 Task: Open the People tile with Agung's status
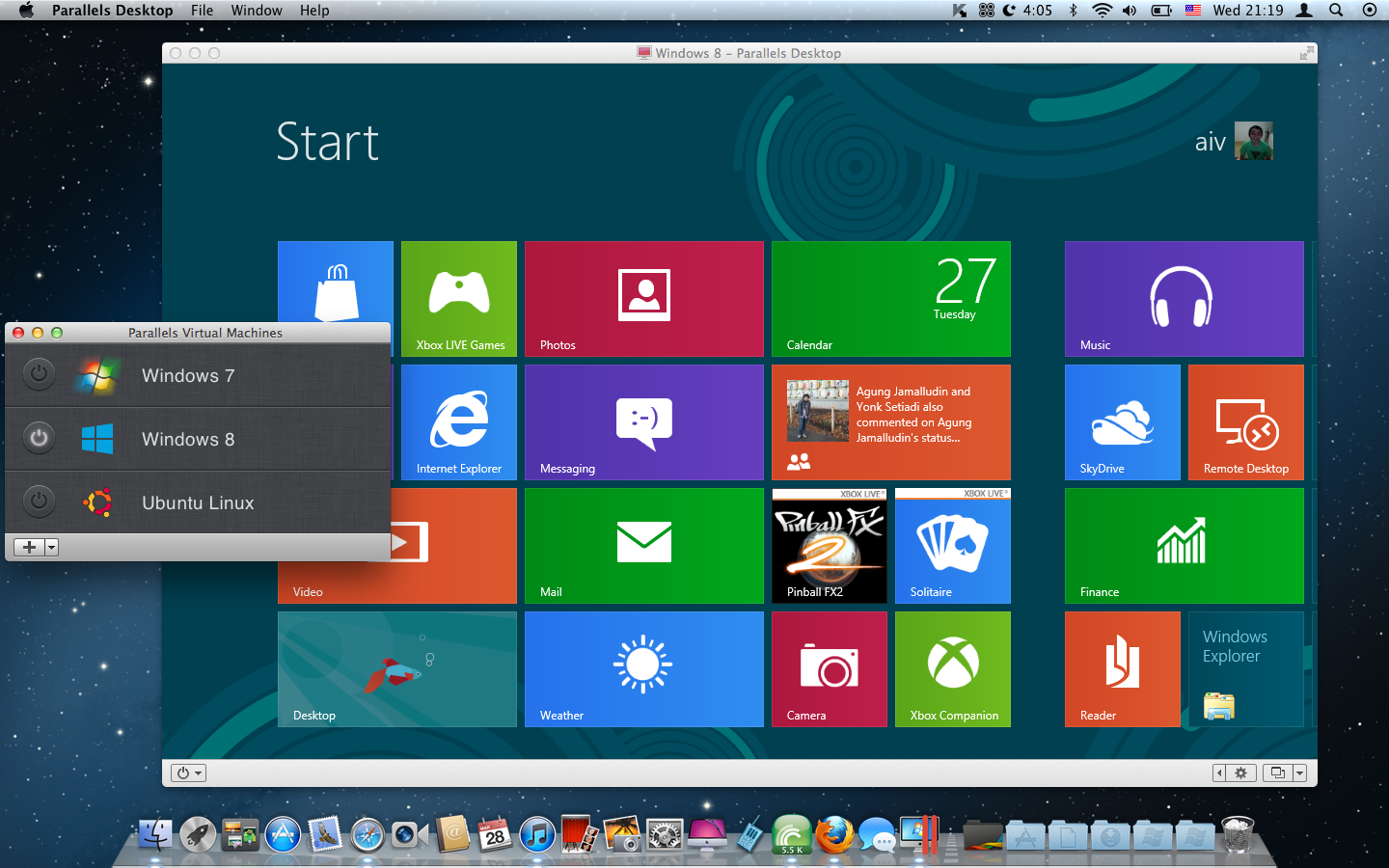(891, 422)
